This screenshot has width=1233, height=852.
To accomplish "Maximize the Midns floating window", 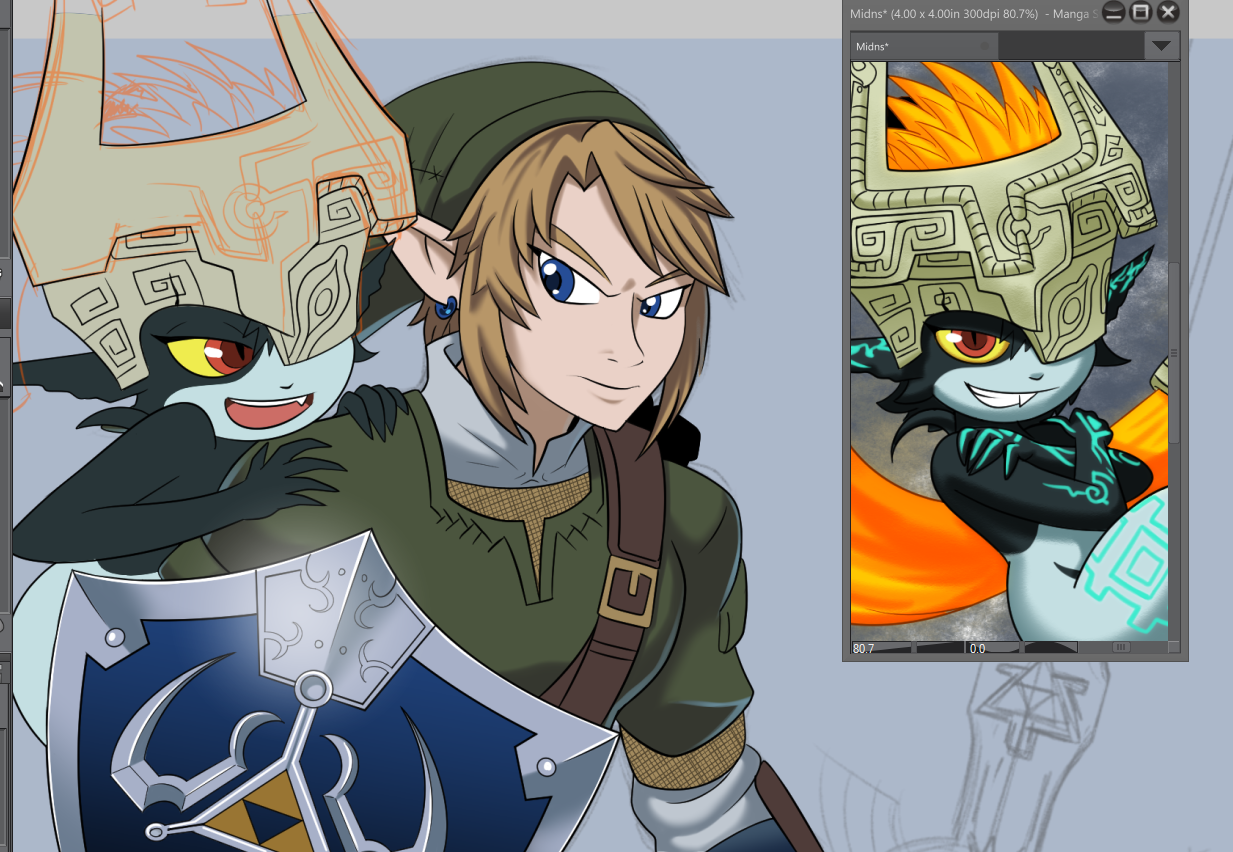I will pyautogui.click(x=1140, y=12).
